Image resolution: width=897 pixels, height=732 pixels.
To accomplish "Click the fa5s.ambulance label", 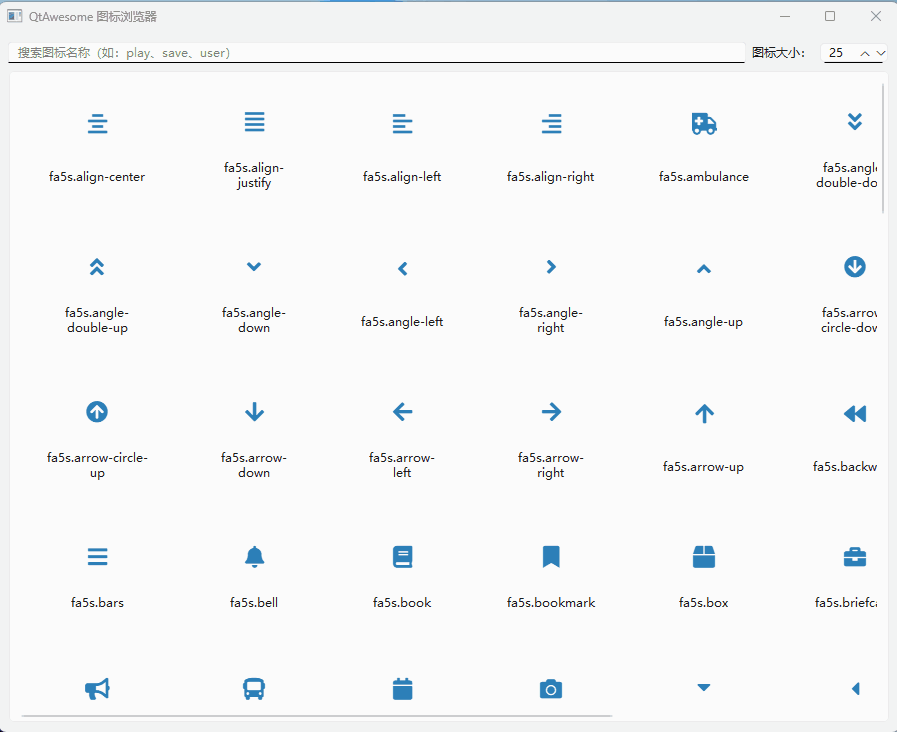I will pos(704,177).
